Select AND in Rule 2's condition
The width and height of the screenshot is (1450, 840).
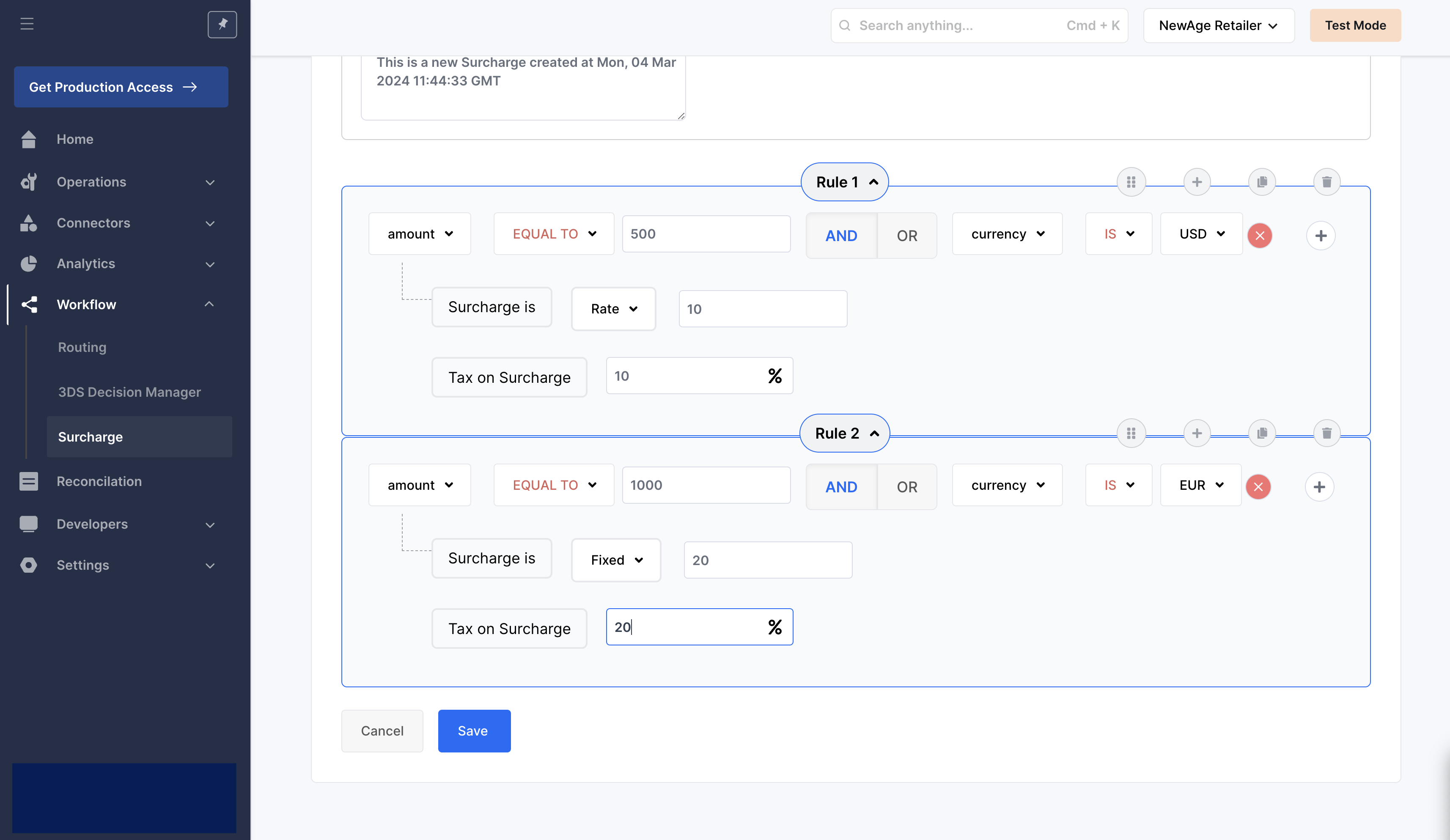pyautogui.click(x=841, y=487)
